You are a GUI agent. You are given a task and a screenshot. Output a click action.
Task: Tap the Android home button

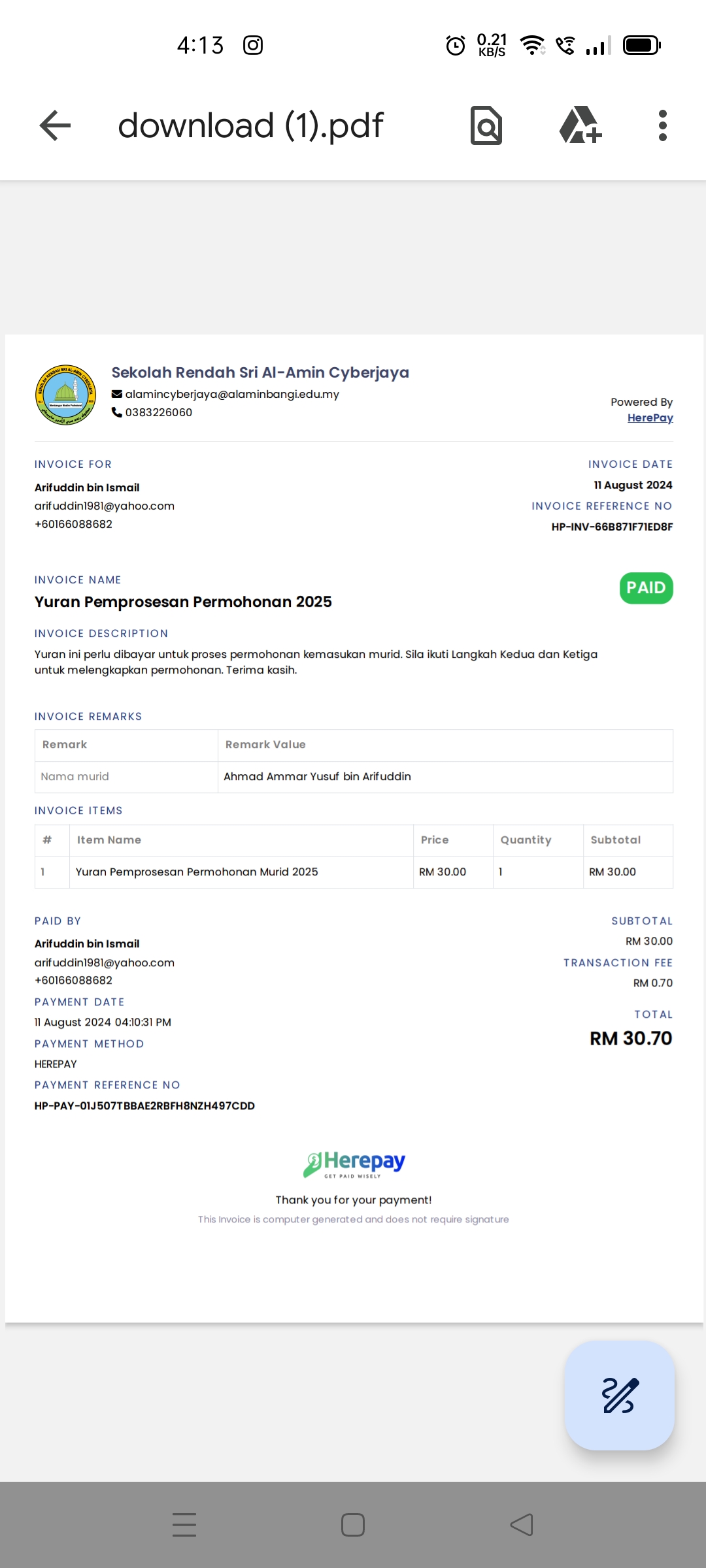[x=353, y=1525]
